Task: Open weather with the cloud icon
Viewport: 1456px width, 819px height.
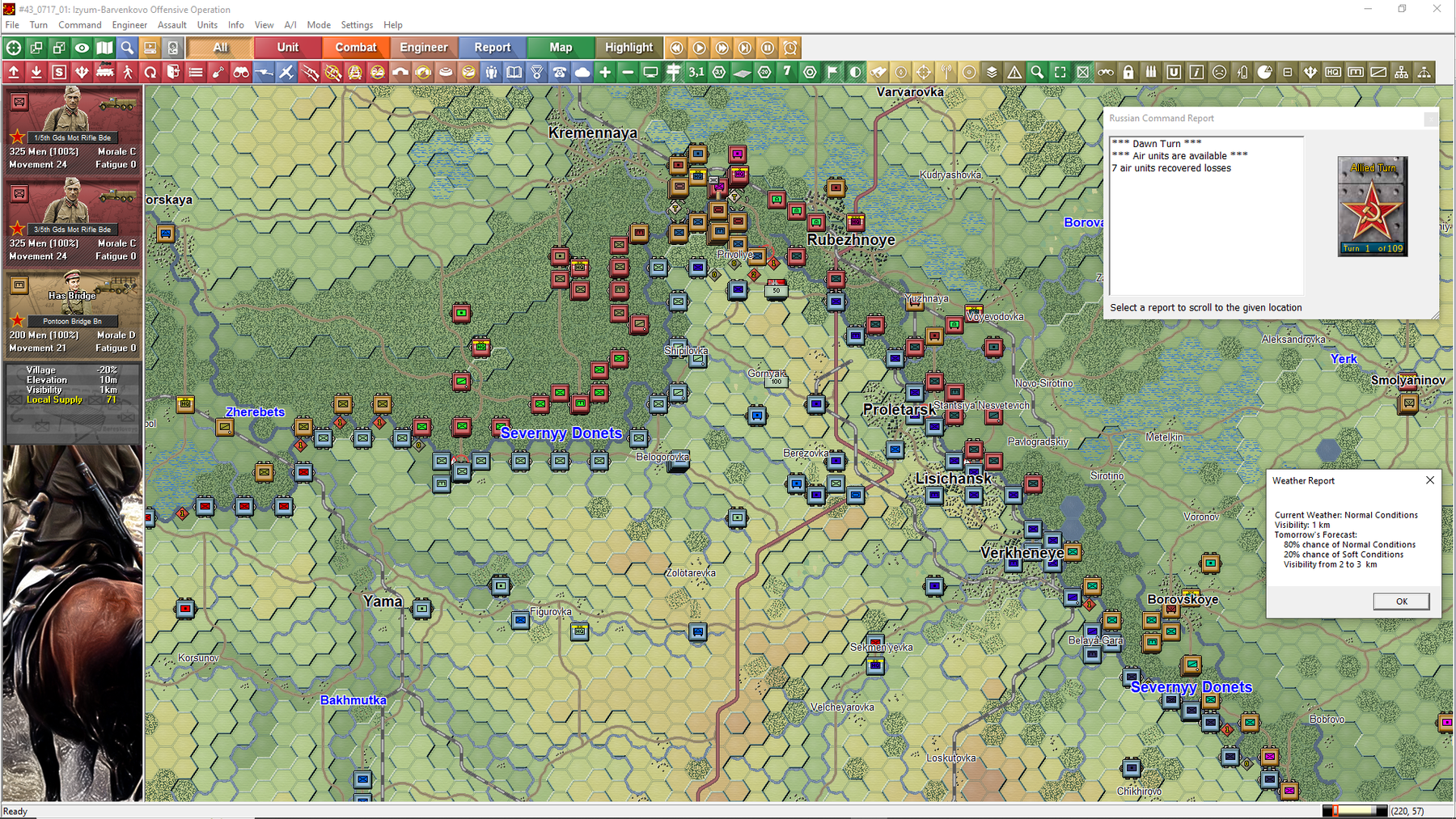Action: 582,73
